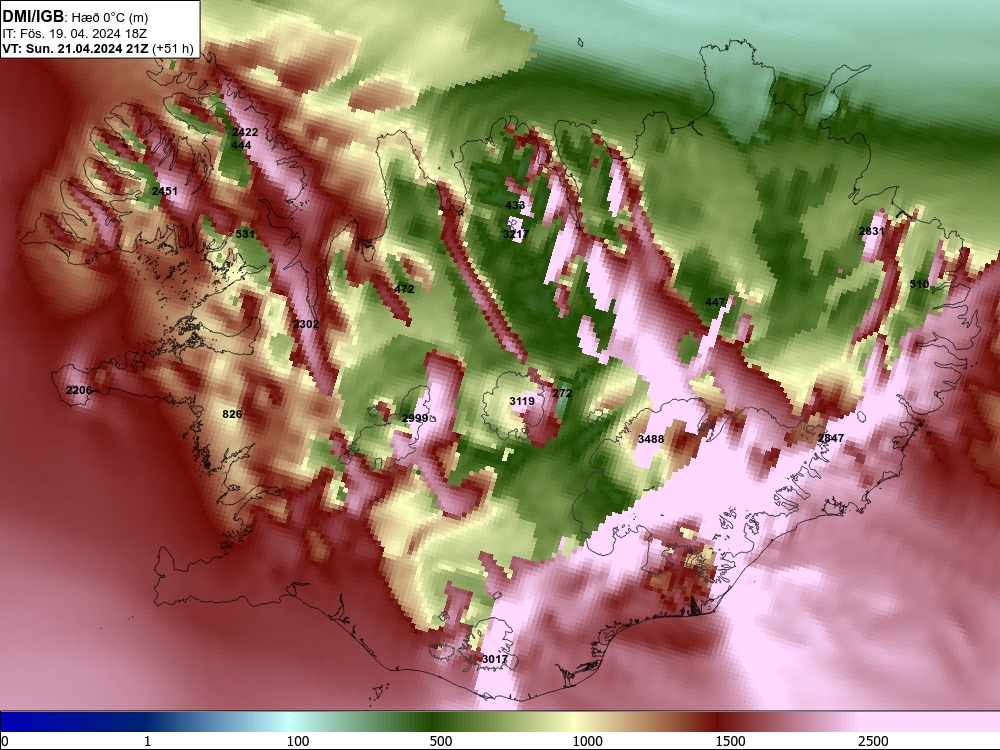Click the legend tick label 1000
Screen dimensions: 1000x750
point(587,741)
